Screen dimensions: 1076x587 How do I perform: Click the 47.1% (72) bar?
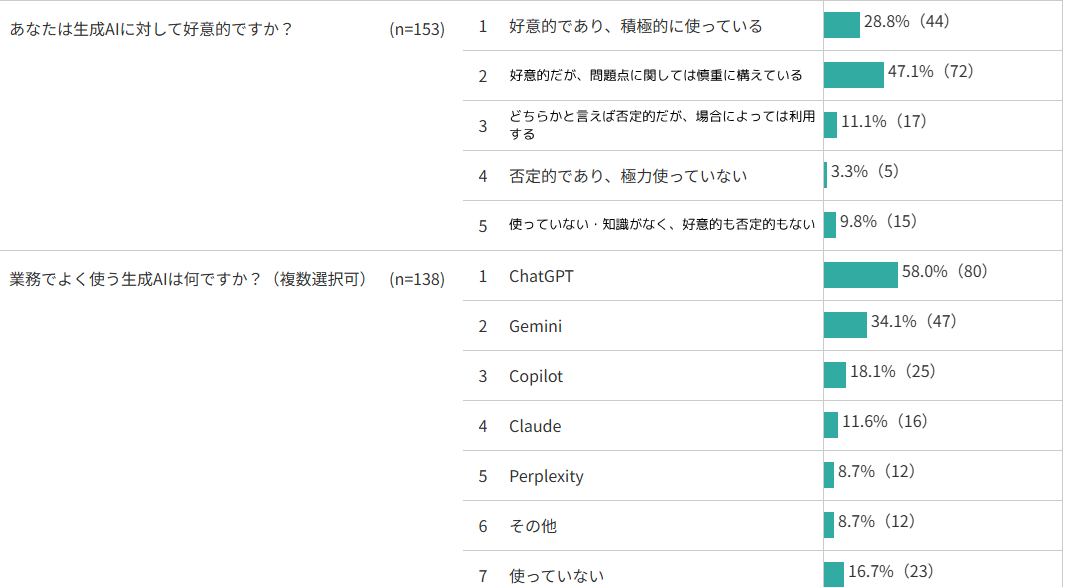point(854,75)
